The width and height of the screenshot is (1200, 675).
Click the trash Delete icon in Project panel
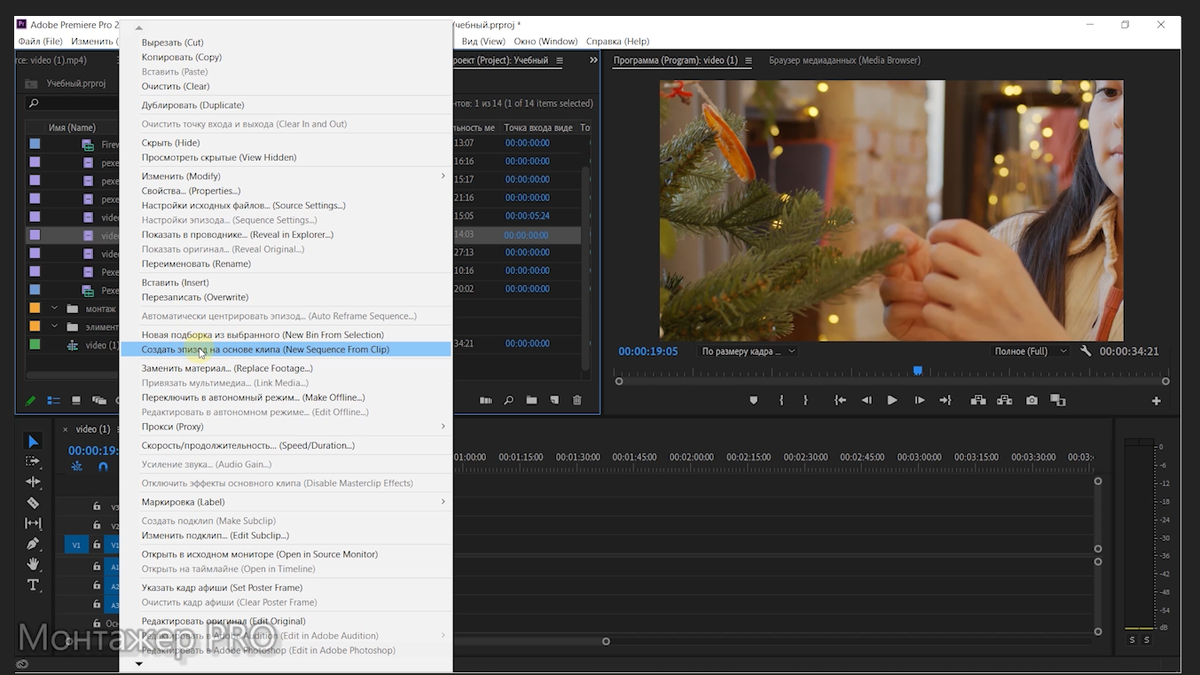click(x=577, y=400)
